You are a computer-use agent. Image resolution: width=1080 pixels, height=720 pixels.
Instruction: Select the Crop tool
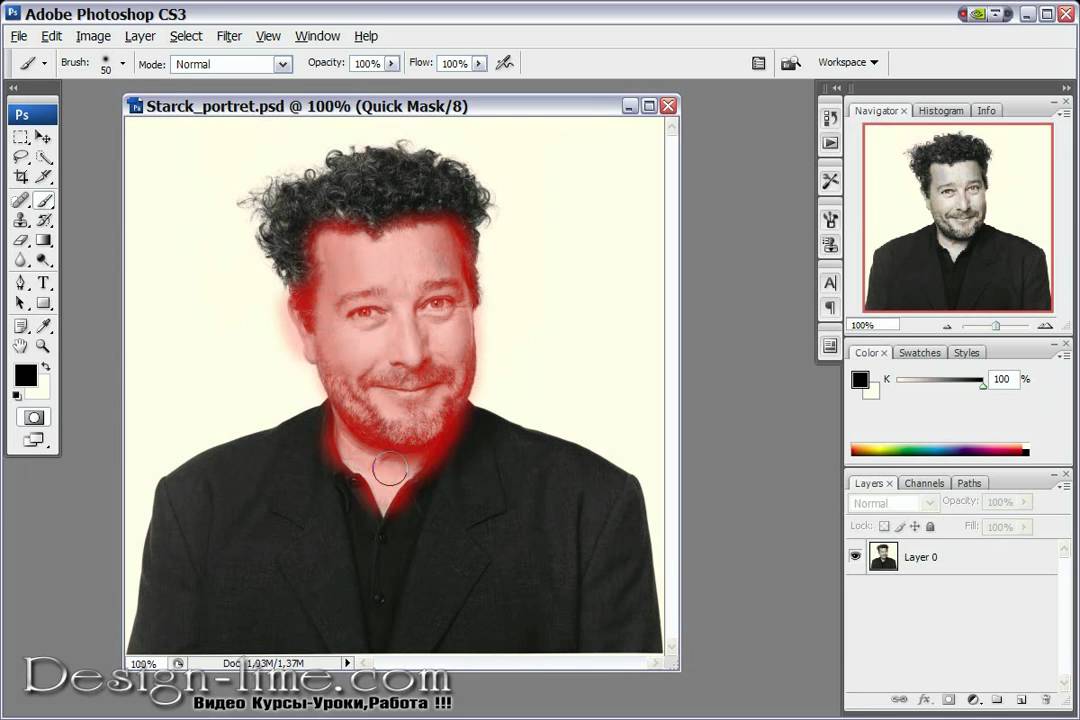[21, 177]
